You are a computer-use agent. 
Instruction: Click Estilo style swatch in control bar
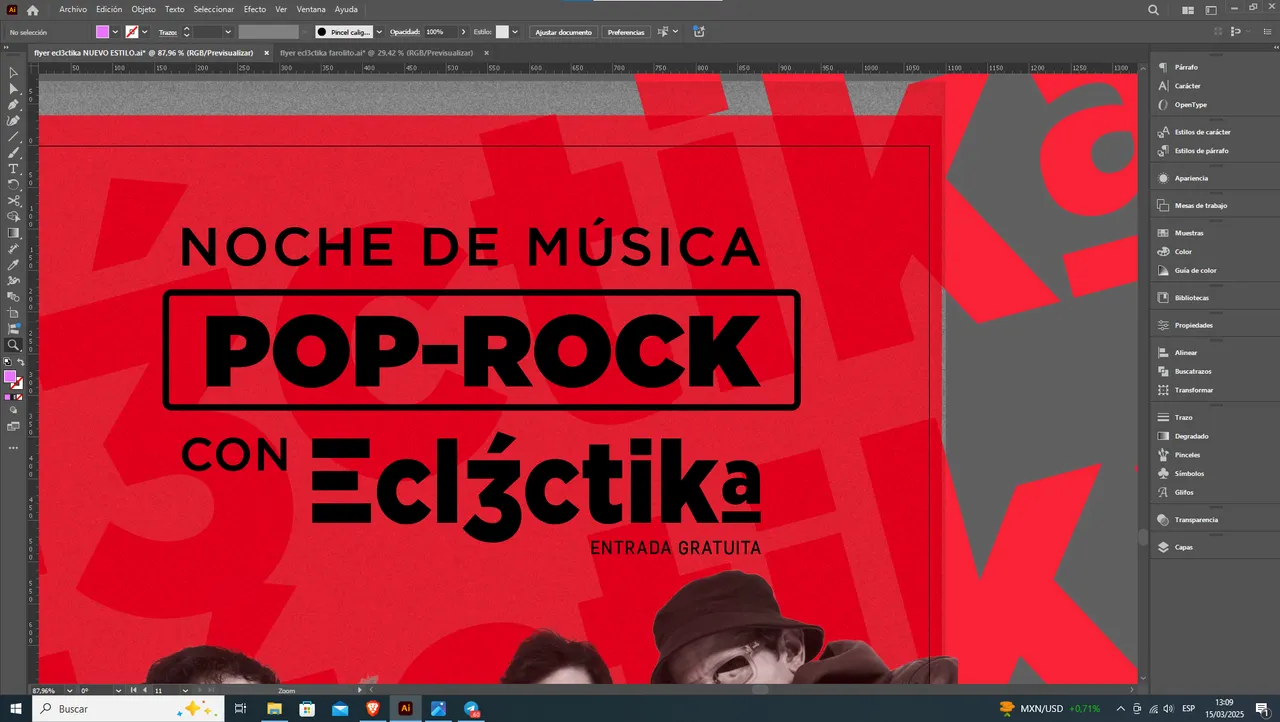coord(502,32)
